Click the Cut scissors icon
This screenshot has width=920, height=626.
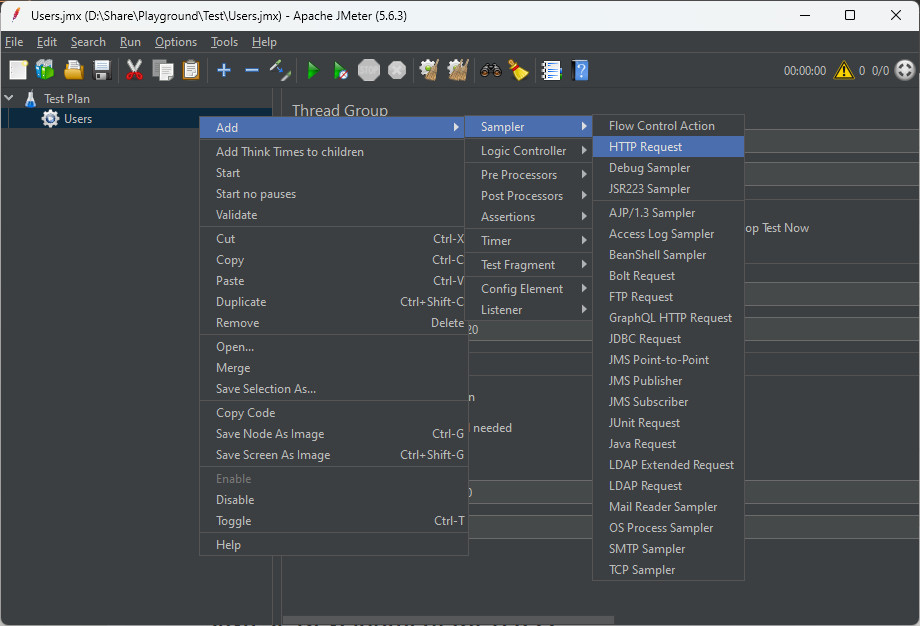coord(134,70)
